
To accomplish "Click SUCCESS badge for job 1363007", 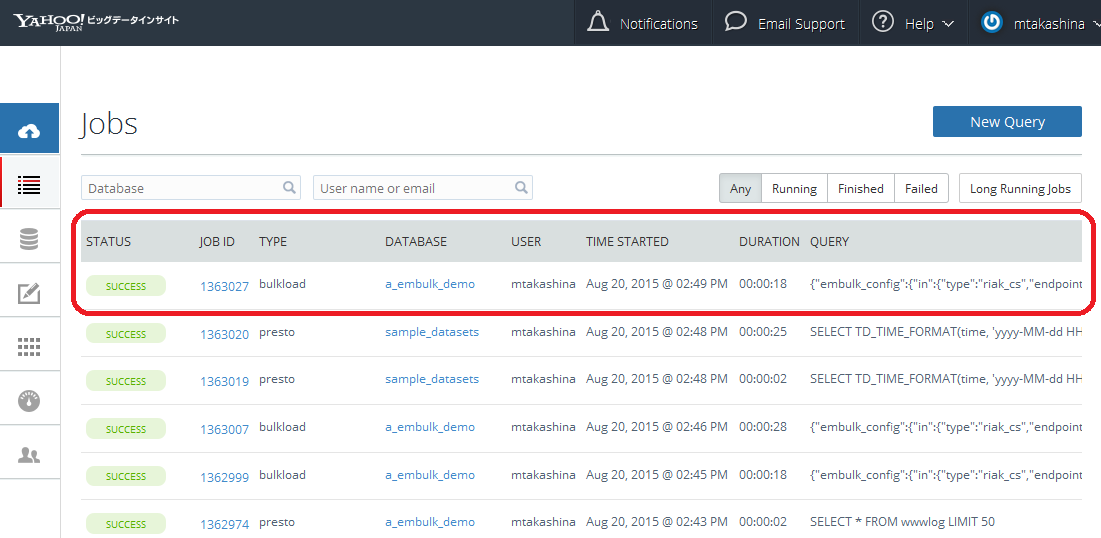I will tap(126, 429).
